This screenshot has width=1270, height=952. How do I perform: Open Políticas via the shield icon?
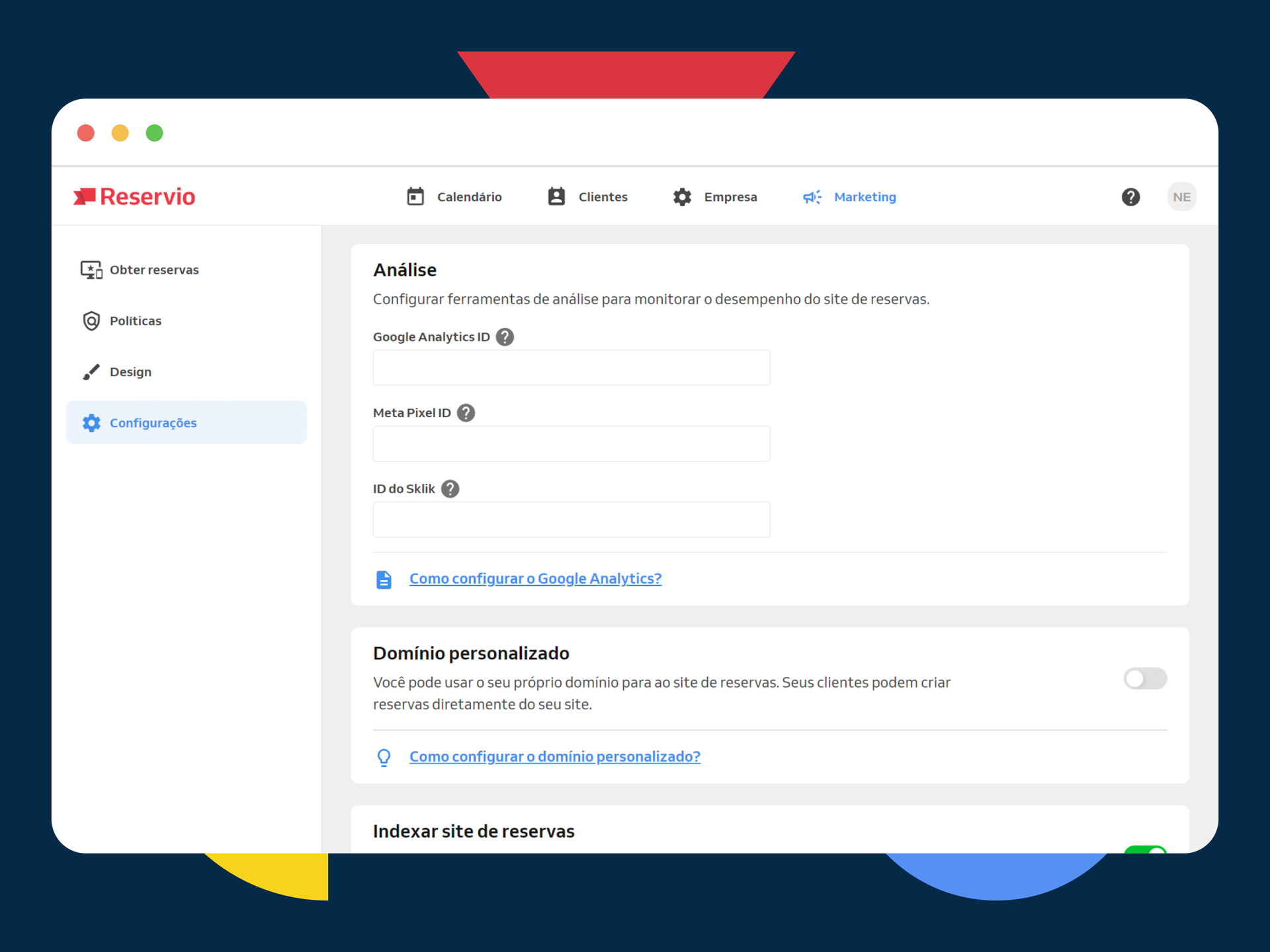pyautogui.click(x=91, y=321)
